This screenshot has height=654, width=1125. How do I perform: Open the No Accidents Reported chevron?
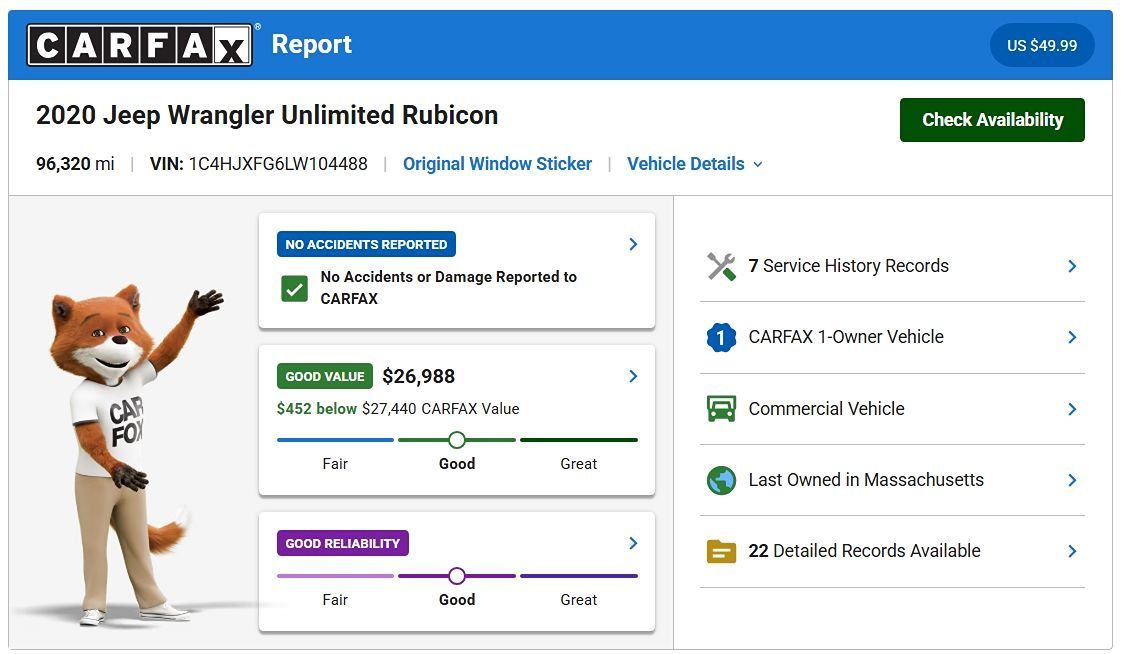pyautogui.click(x=633, y=245)
